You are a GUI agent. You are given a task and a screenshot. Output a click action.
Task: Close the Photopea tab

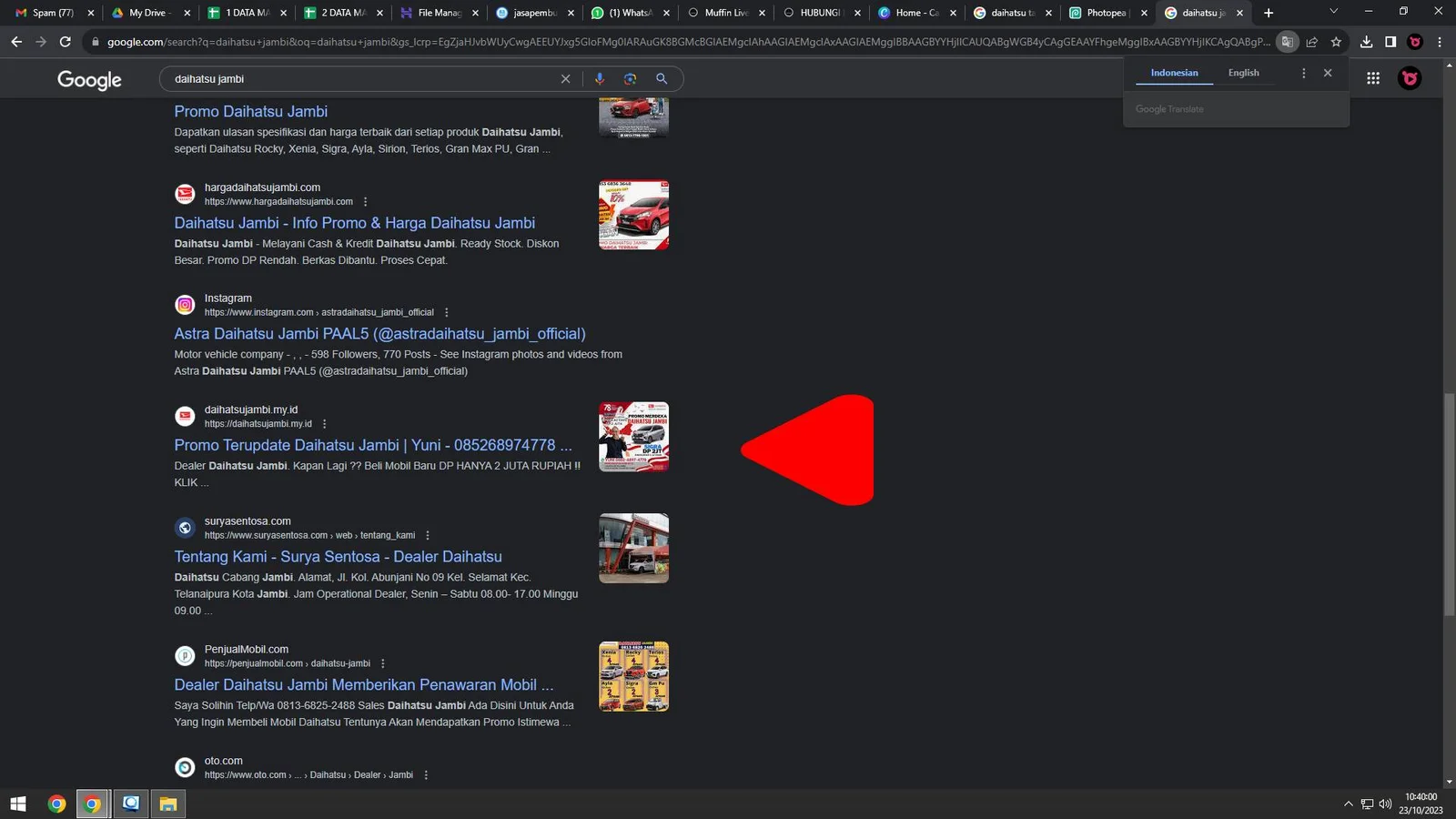(1144, 13)
